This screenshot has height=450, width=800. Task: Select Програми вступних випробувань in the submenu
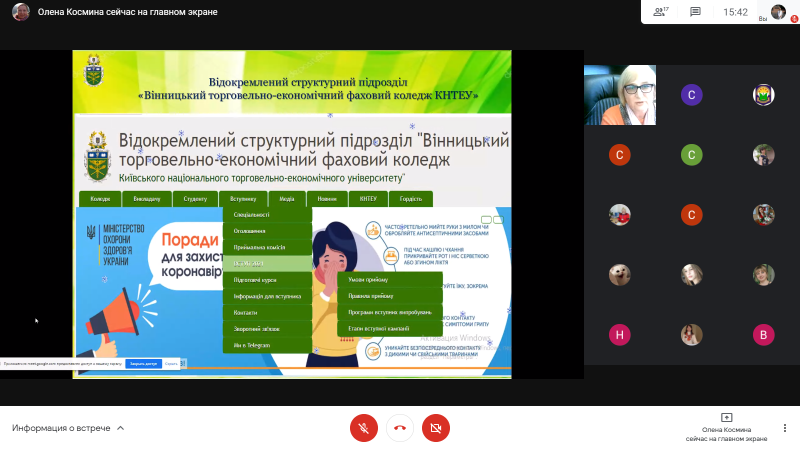pyautogui.click(x=390, y=312)
